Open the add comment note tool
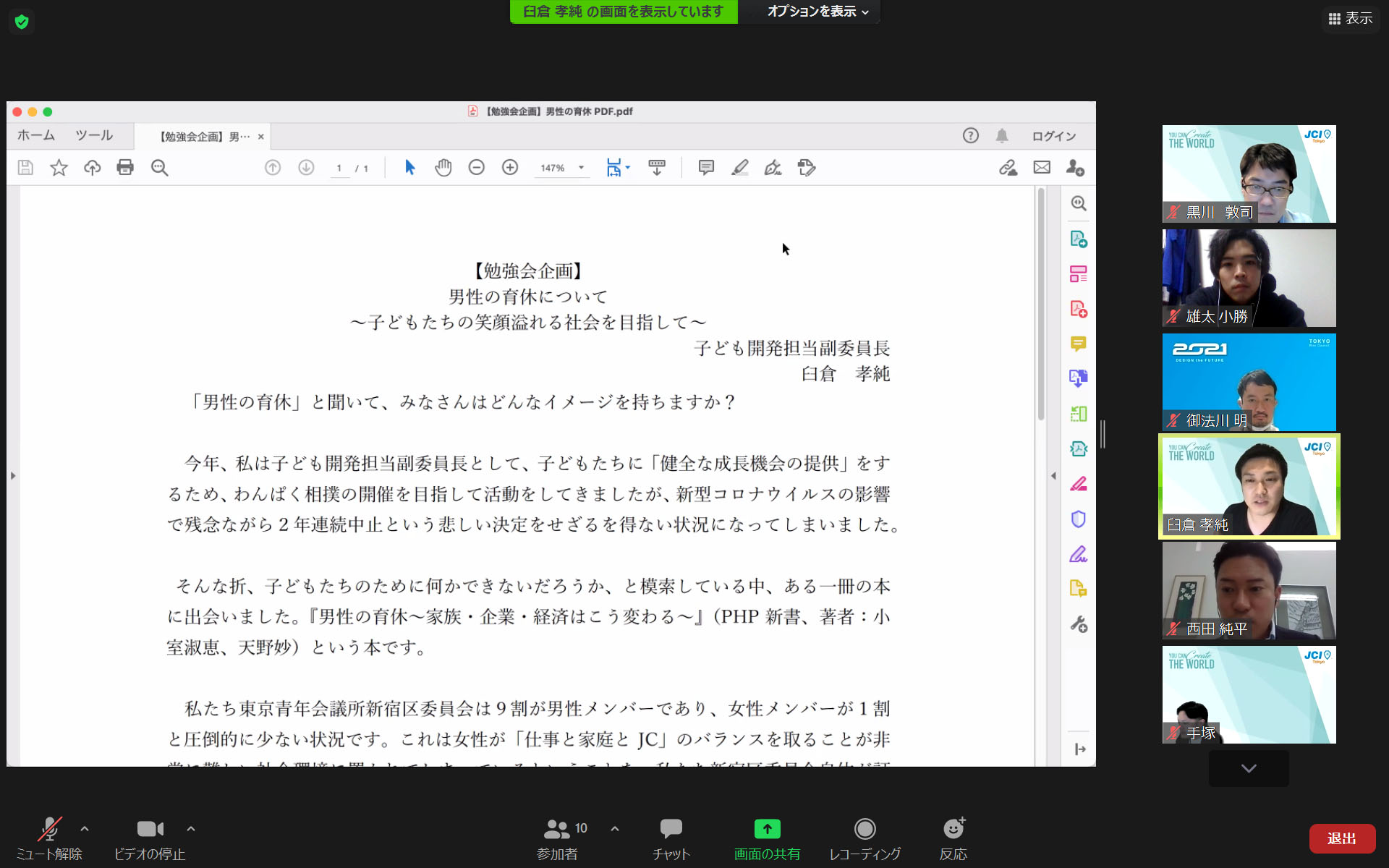The width and height of the screenshot is (1389, 868). point(706,168)
